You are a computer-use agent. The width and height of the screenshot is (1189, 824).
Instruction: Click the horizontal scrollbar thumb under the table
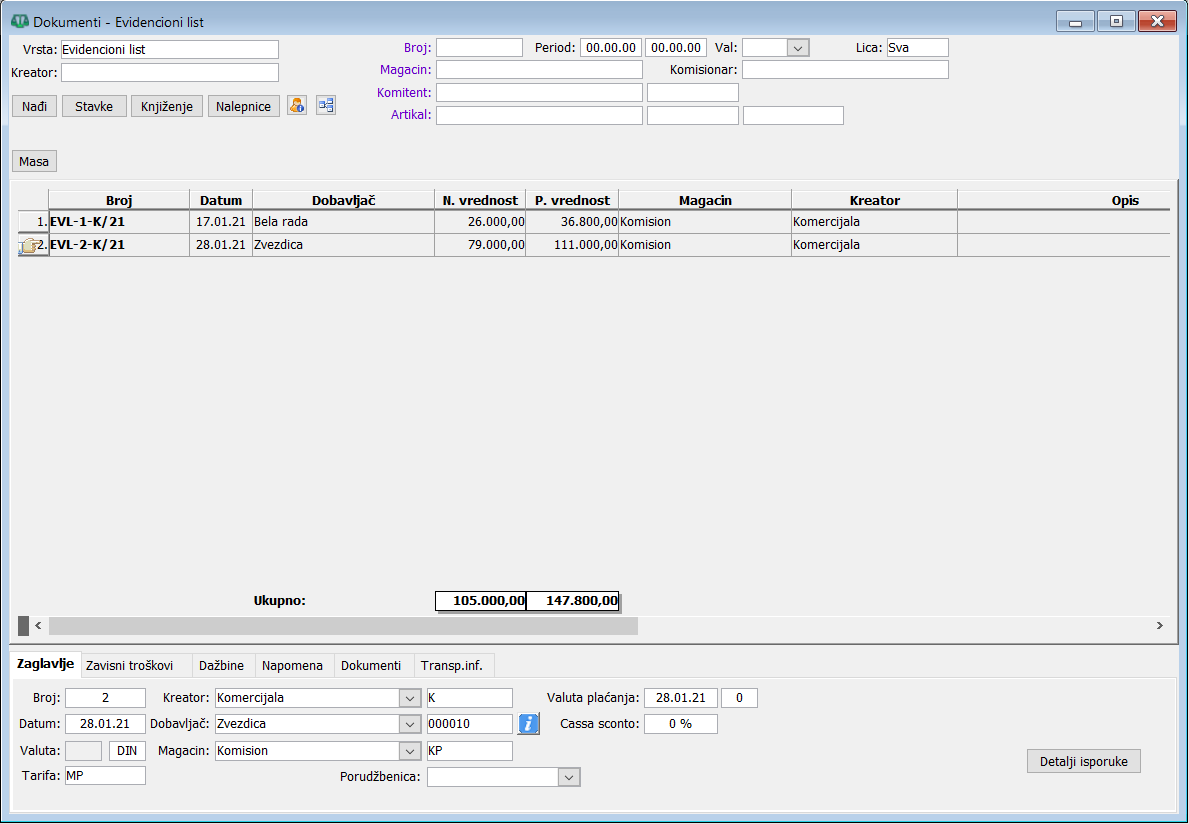point(342,626)
